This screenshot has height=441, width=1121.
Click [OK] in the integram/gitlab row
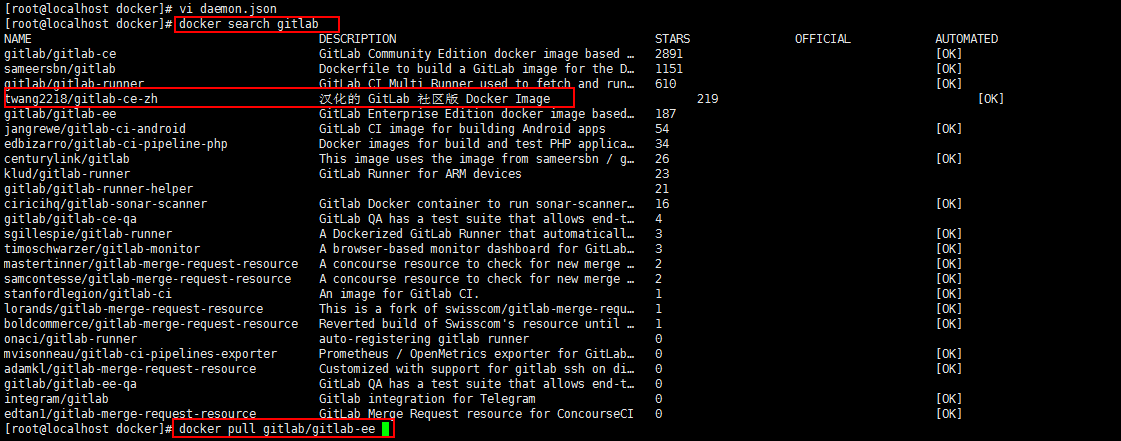949,399
